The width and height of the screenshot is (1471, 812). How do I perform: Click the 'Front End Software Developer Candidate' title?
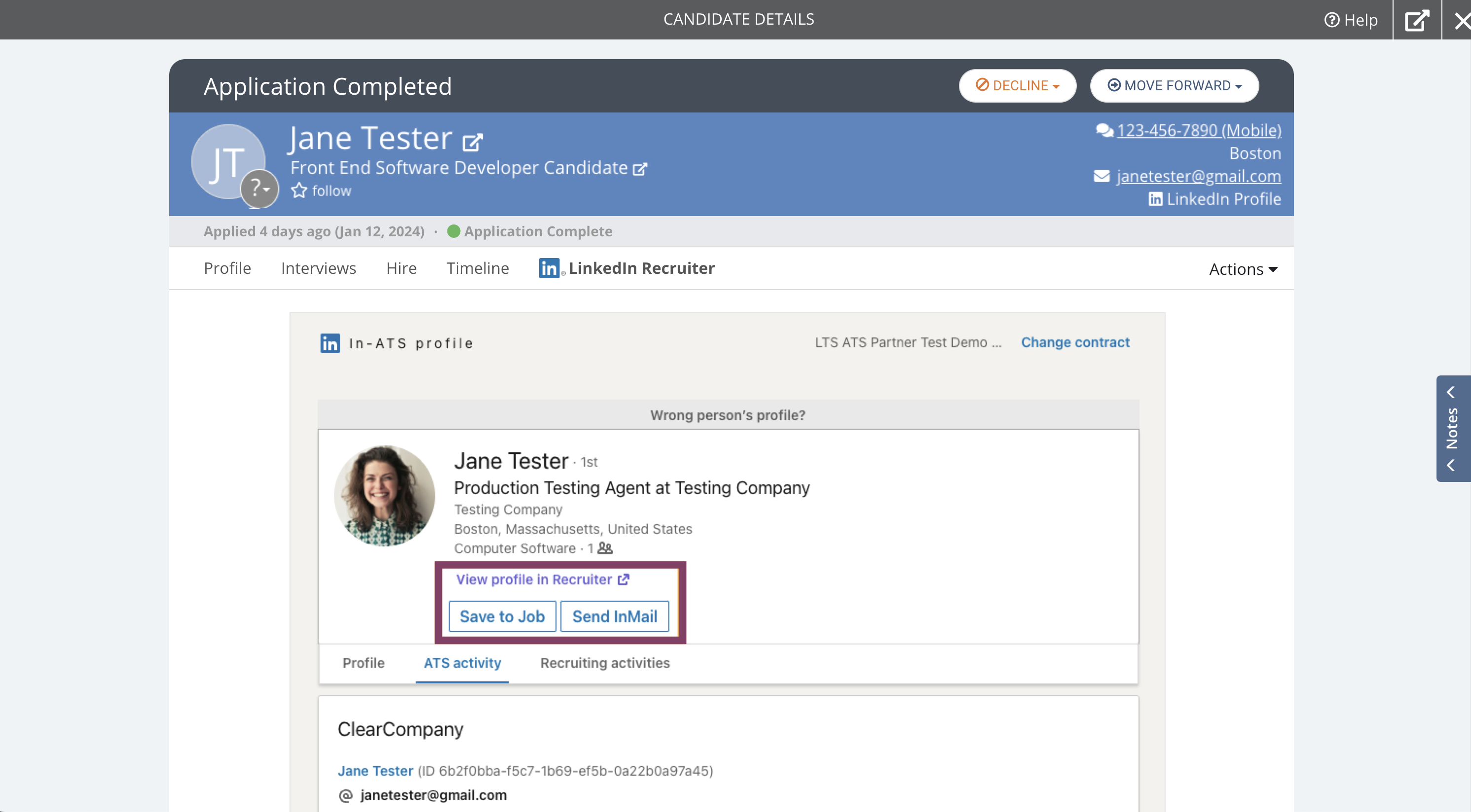tap(459, 168)
